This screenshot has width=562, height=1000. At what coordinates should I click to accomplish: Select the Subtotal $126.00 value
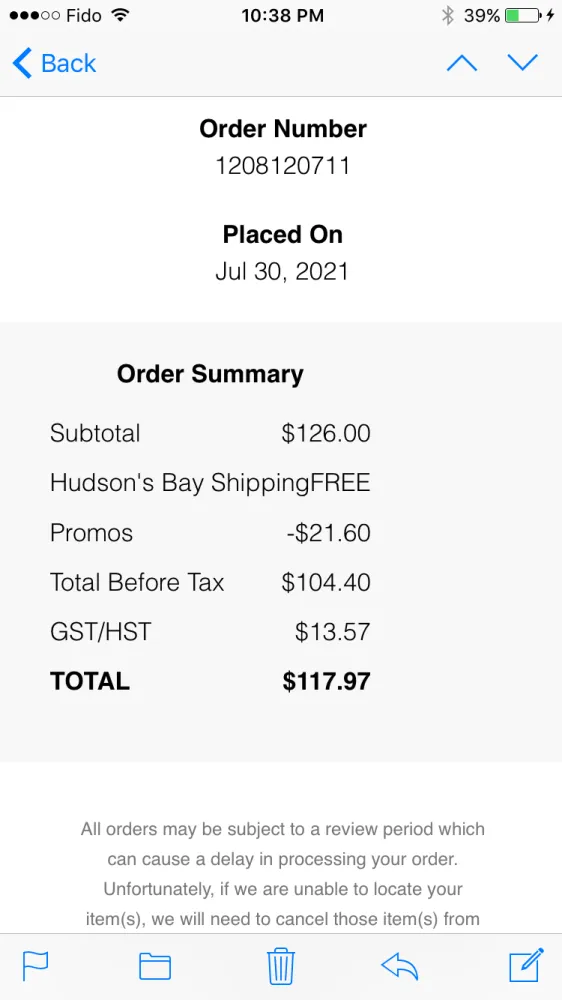point(326,434)
